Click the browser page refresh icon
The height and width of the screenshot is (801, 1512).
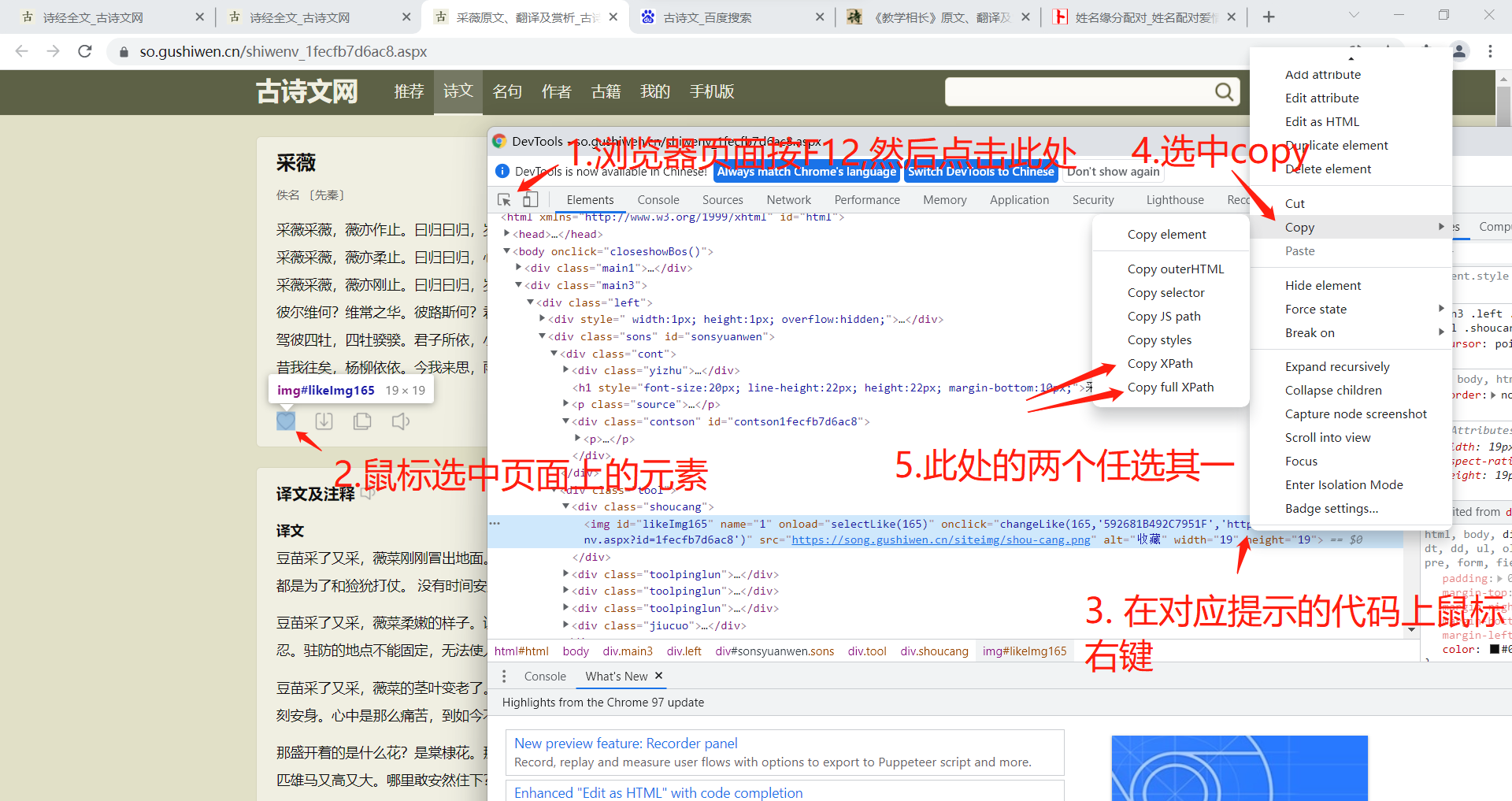pos(84,51)
